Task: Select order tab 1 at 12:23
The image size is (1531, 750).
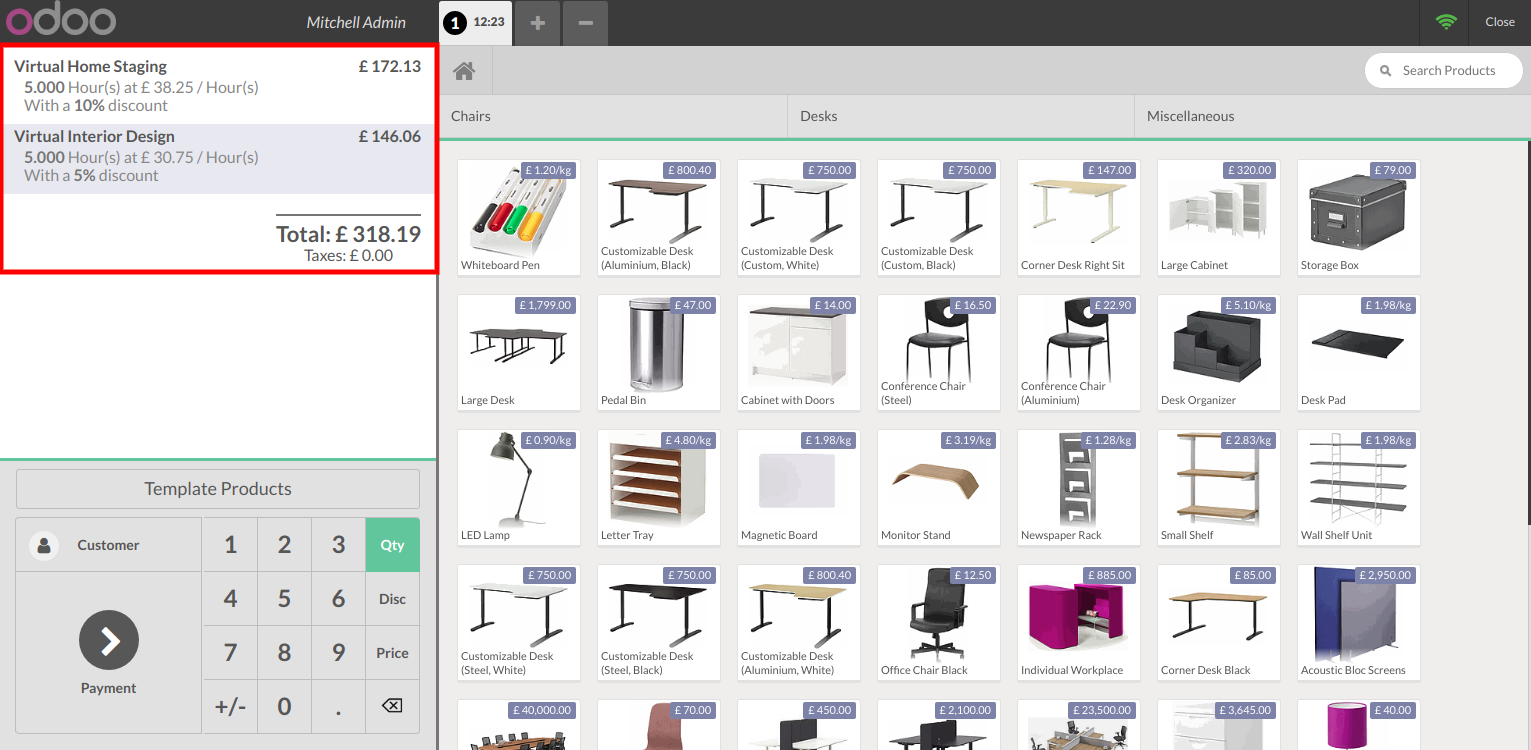Action: (476, 22)
